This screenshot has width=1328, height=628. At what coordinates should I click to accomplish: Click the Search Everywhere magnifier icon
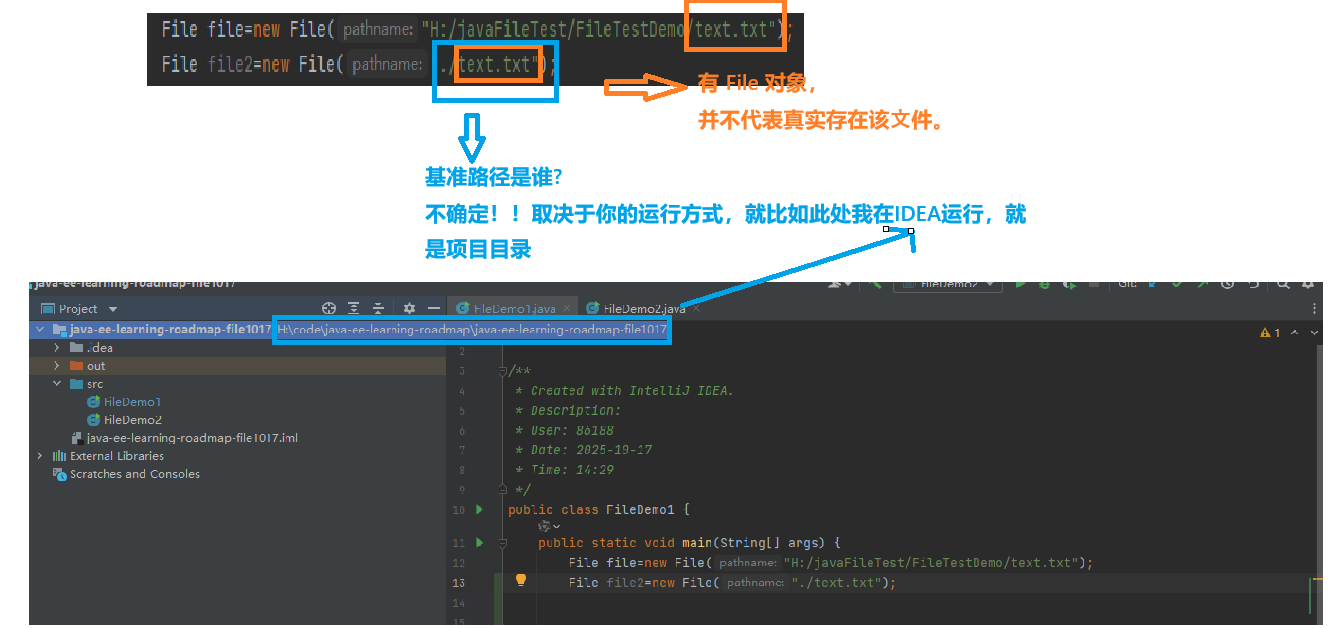coord(1286,284)
